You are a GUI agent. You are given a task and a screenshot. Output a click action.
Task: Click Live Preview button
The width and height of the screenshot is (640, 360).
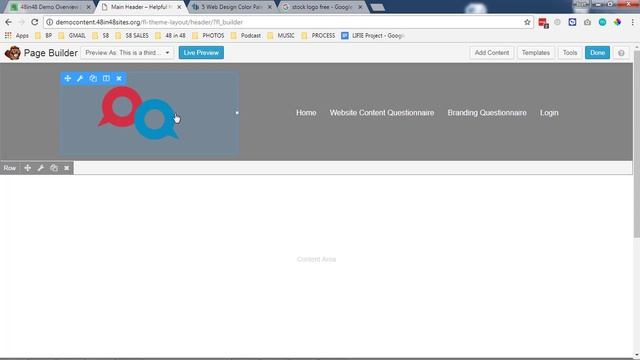[x=201, y=53]
